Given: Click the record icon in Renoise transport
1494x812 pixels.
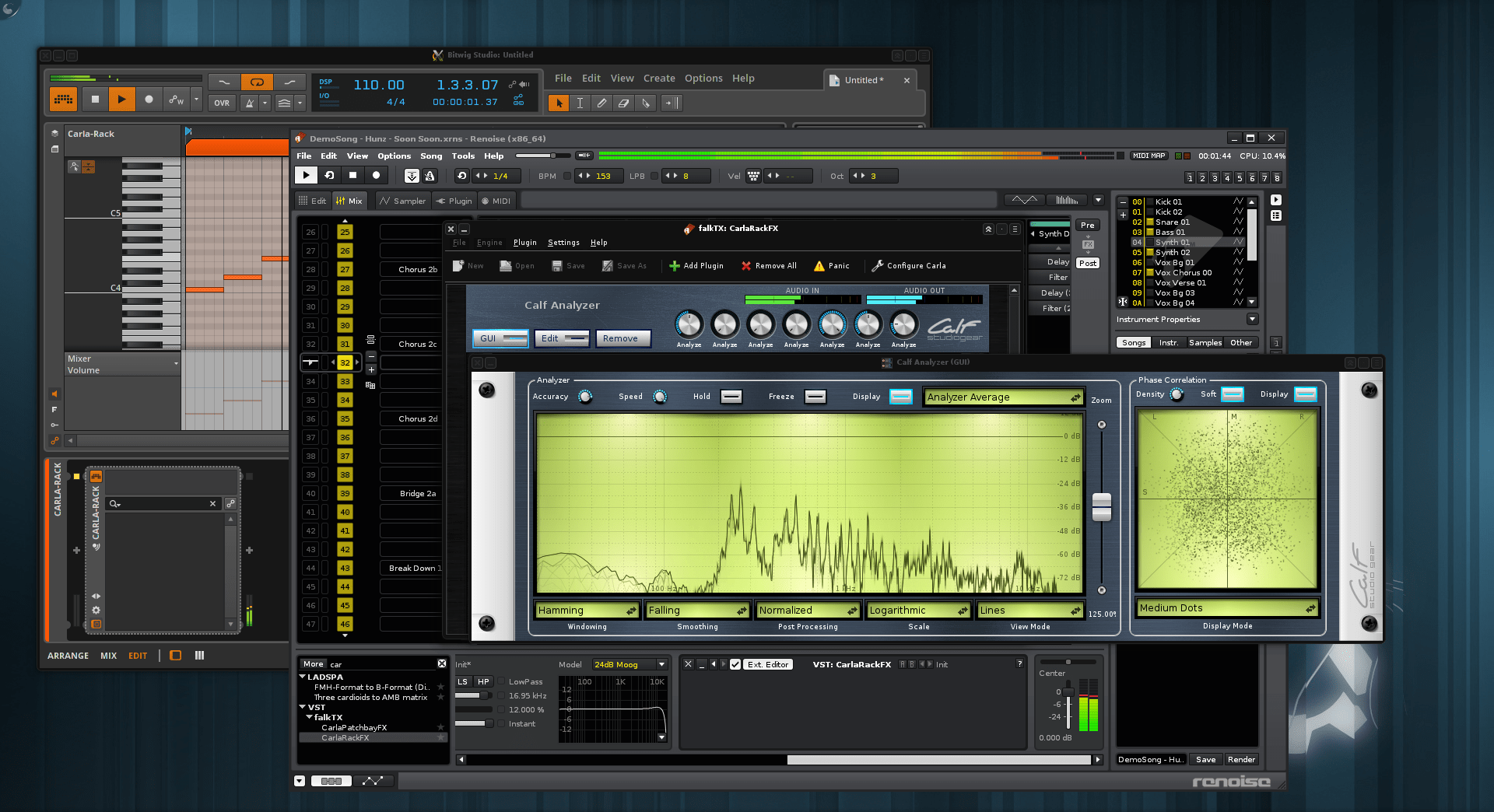Looking at the screenshot, I should (x=376, y=175).
